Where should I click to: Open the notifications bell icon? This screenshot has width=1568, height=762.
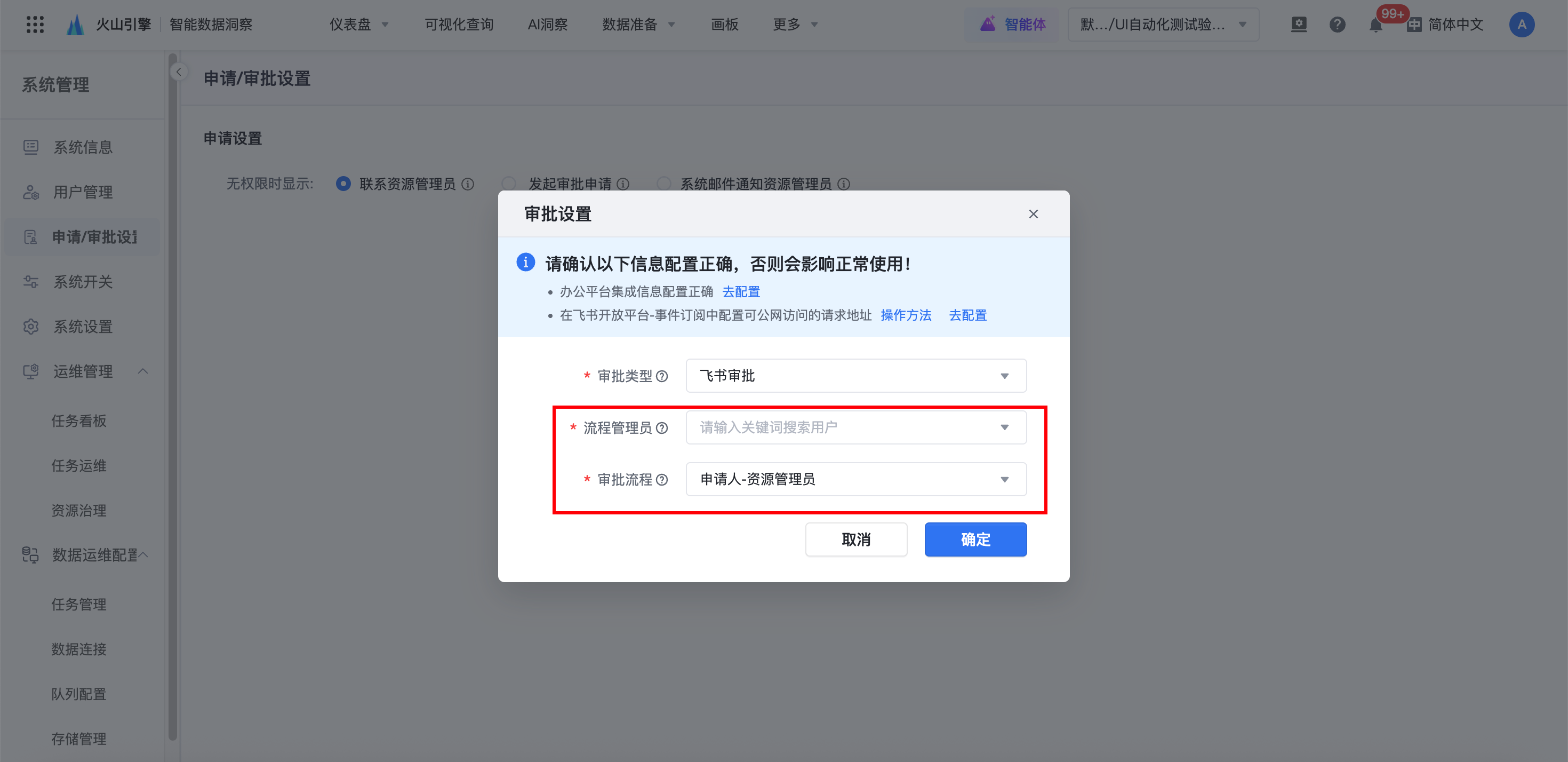[x=1375, y=25]
